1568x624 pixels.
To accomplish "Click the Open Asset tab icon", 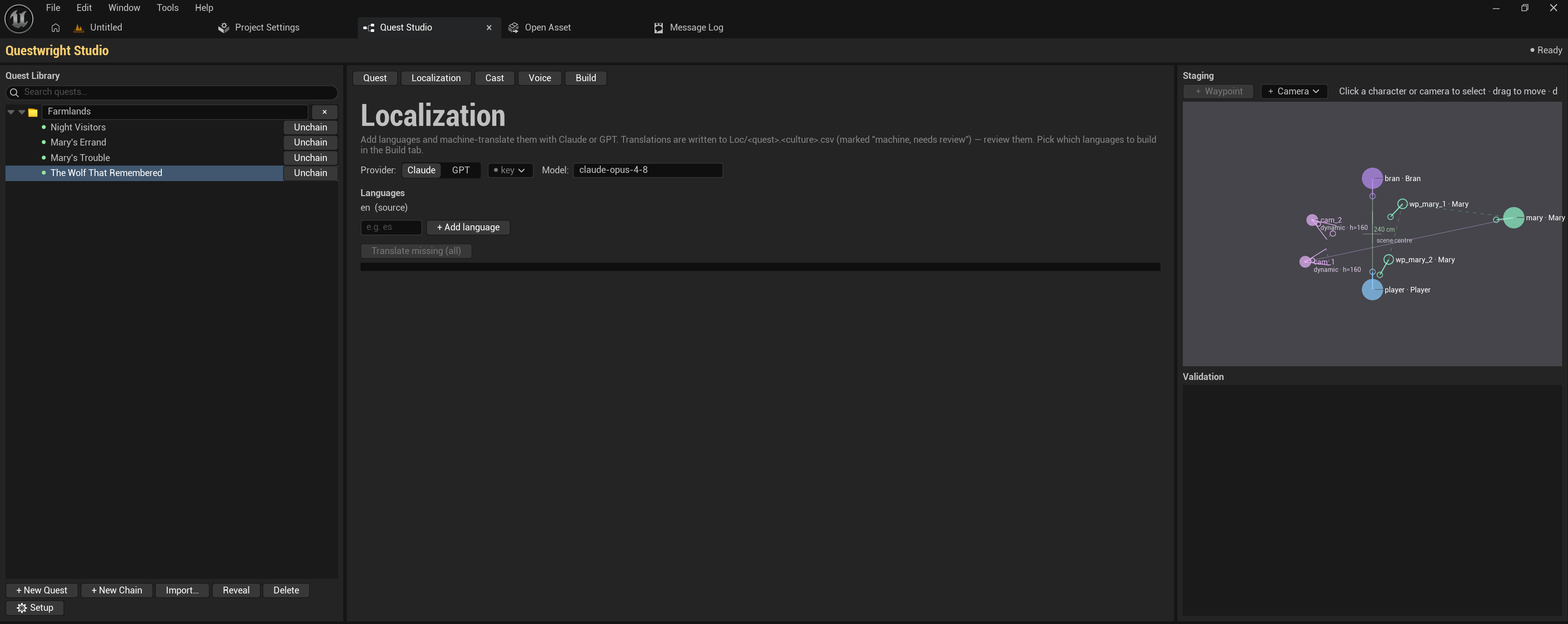I will [x=513, y=27].
